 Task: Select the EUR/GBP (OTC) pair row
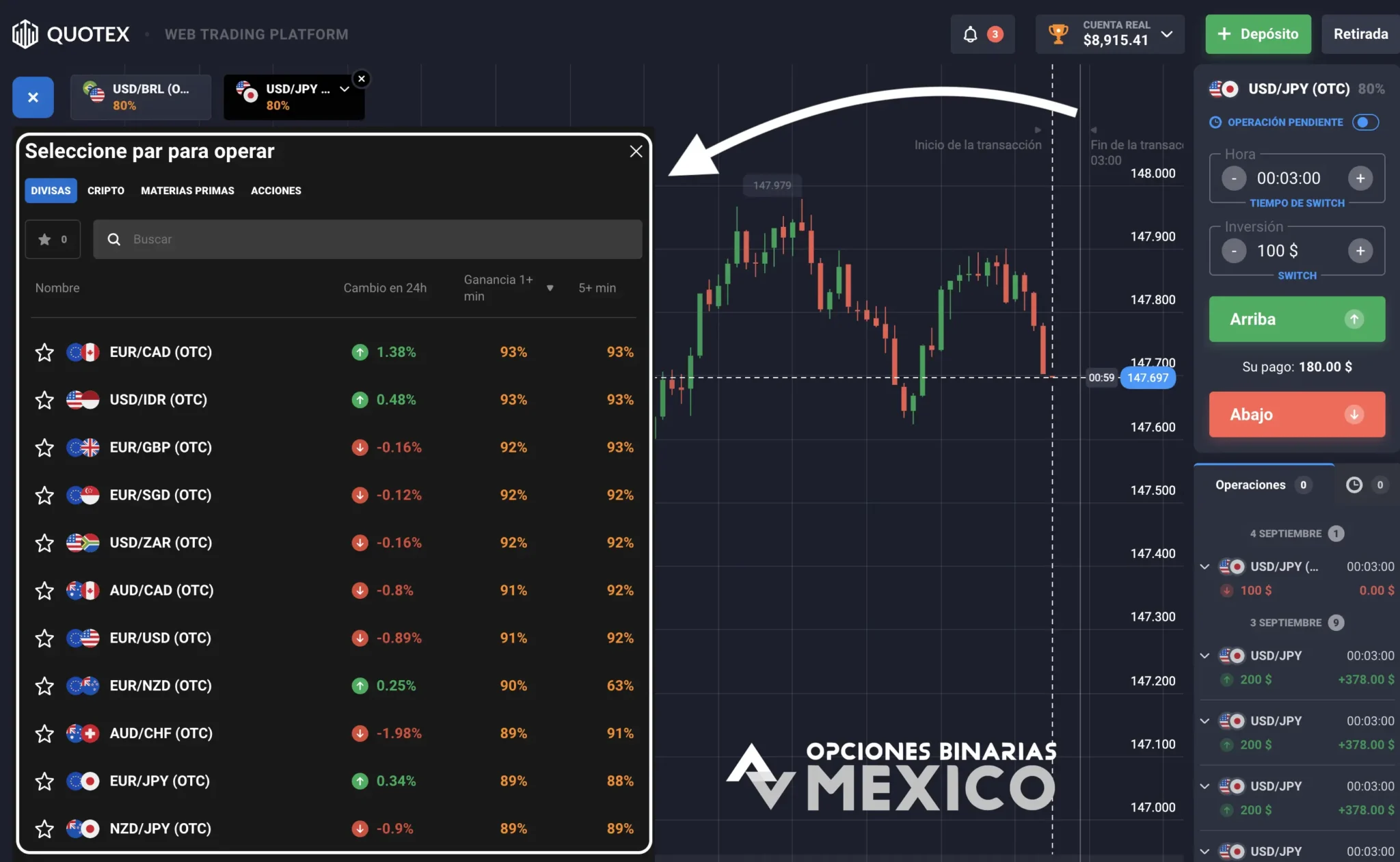(x=334, y=448)
